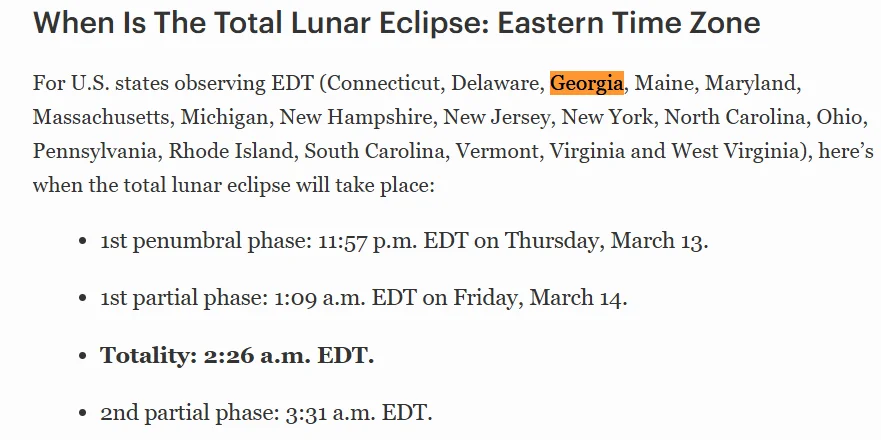Click the 1st penumbral phase list item
881x440 pixels.
404,242
